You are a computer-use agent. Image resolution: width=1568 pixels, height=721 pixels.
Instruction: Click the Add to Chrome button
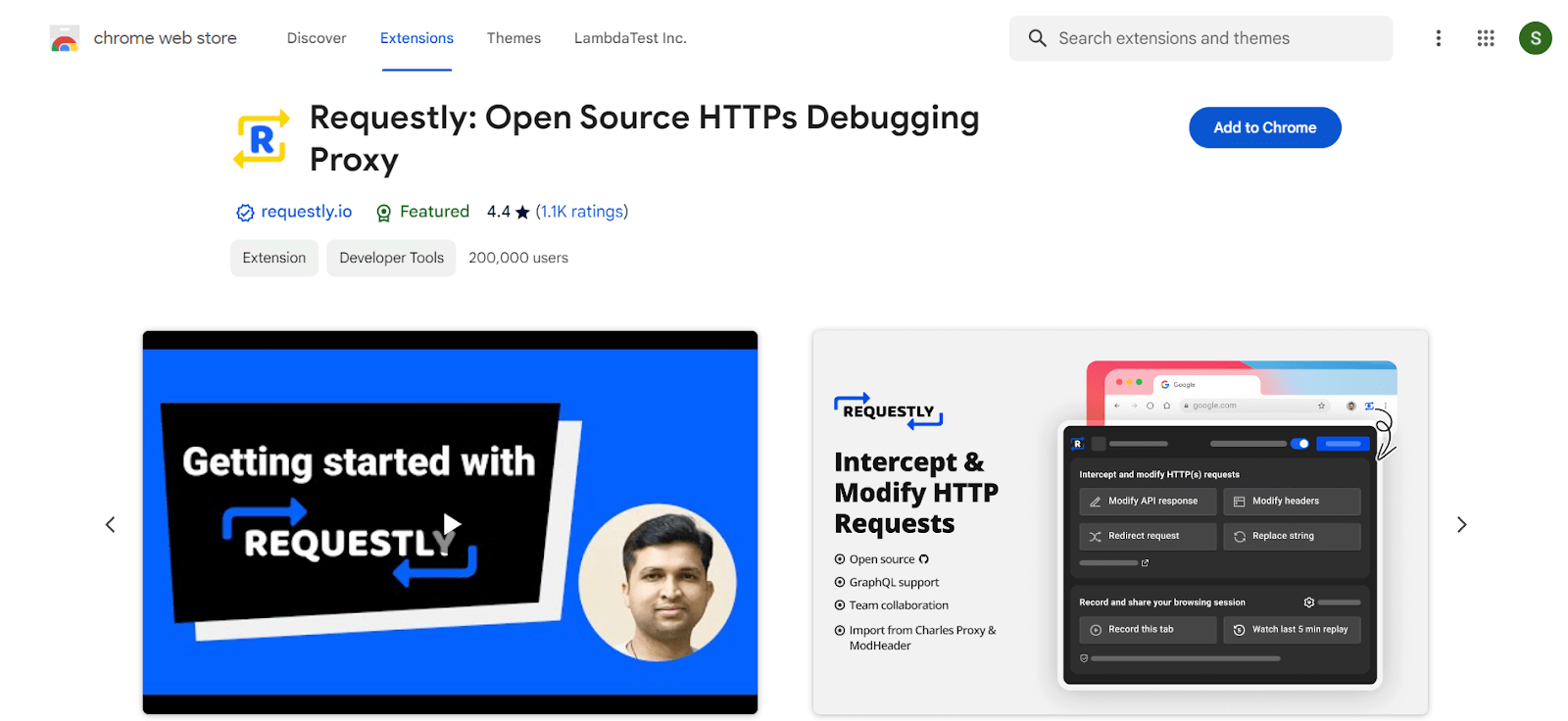pos(1264,127)
